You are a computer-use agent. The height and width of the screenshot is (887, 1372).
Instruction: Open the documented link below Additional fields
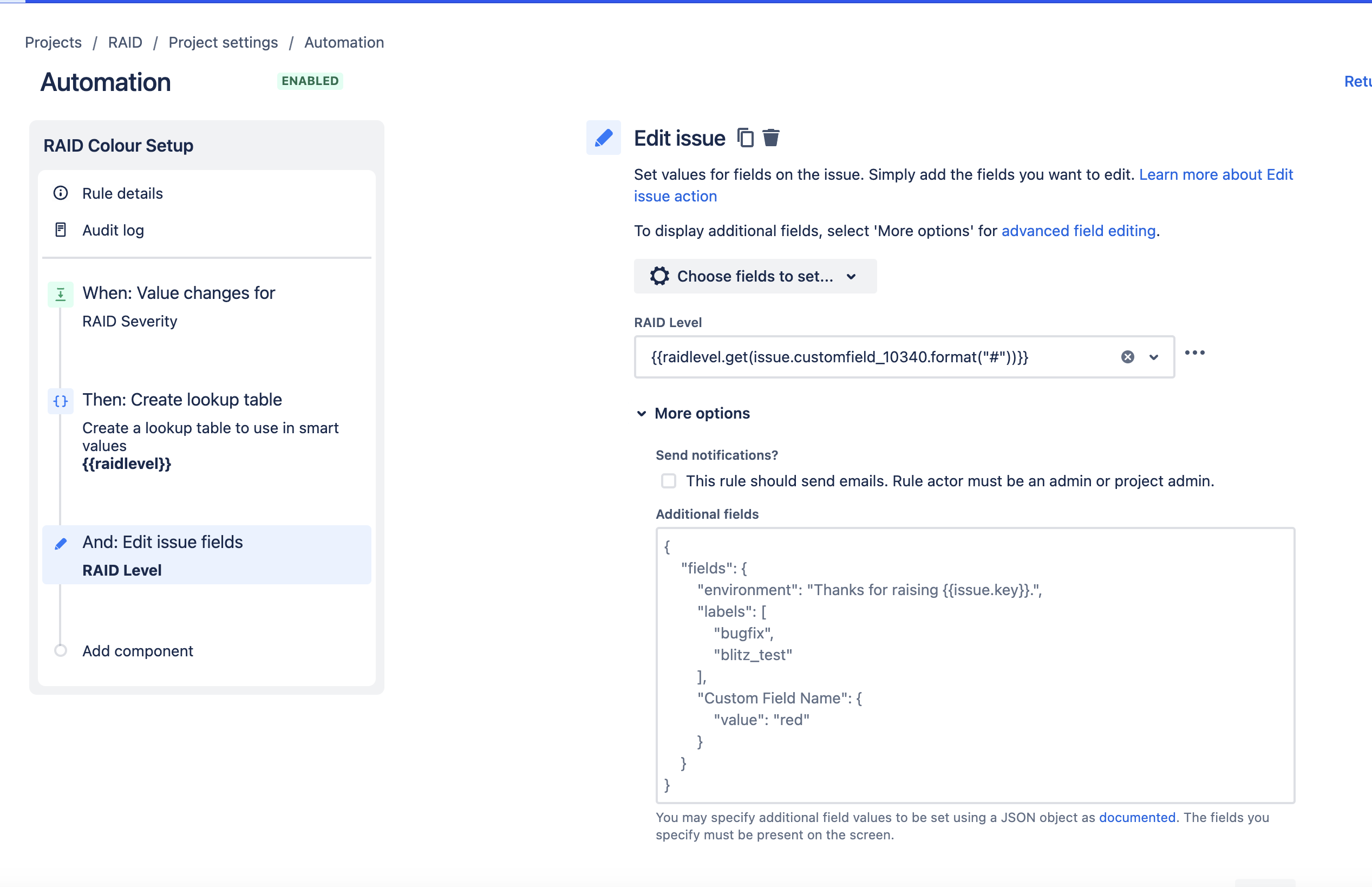click(1137, 817)
